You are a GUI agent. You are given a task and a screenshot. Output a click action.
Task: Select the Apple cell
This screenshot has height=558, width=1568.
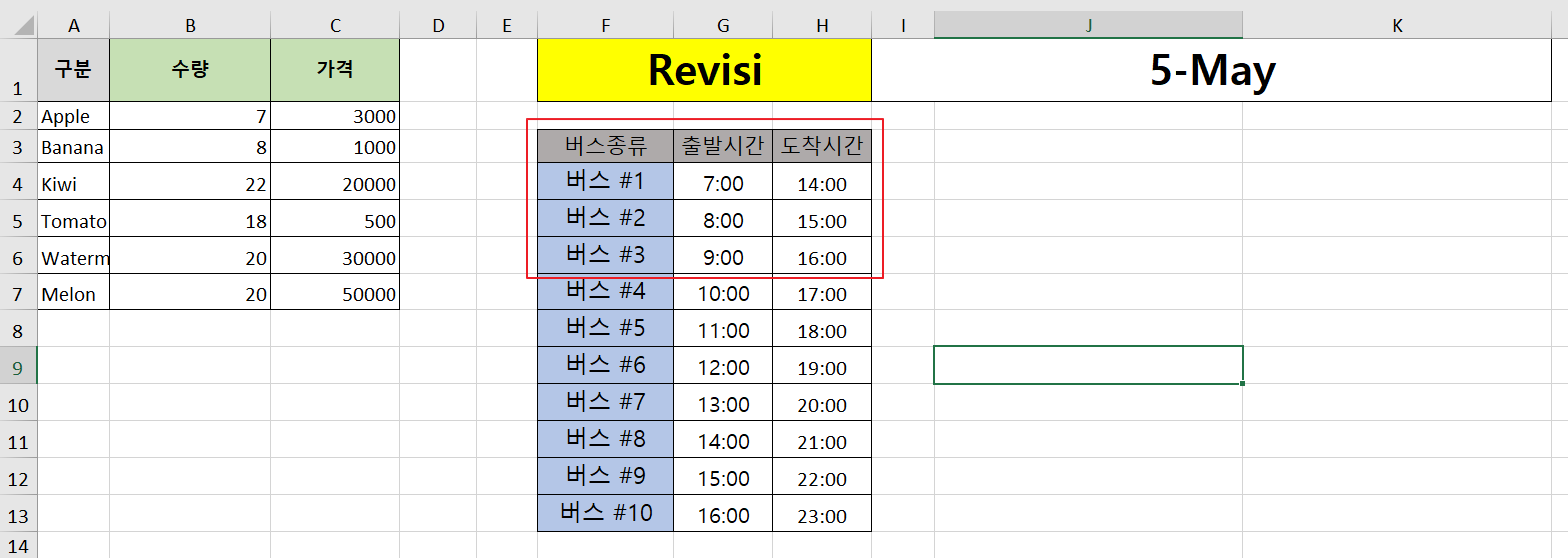click(74, 116)
